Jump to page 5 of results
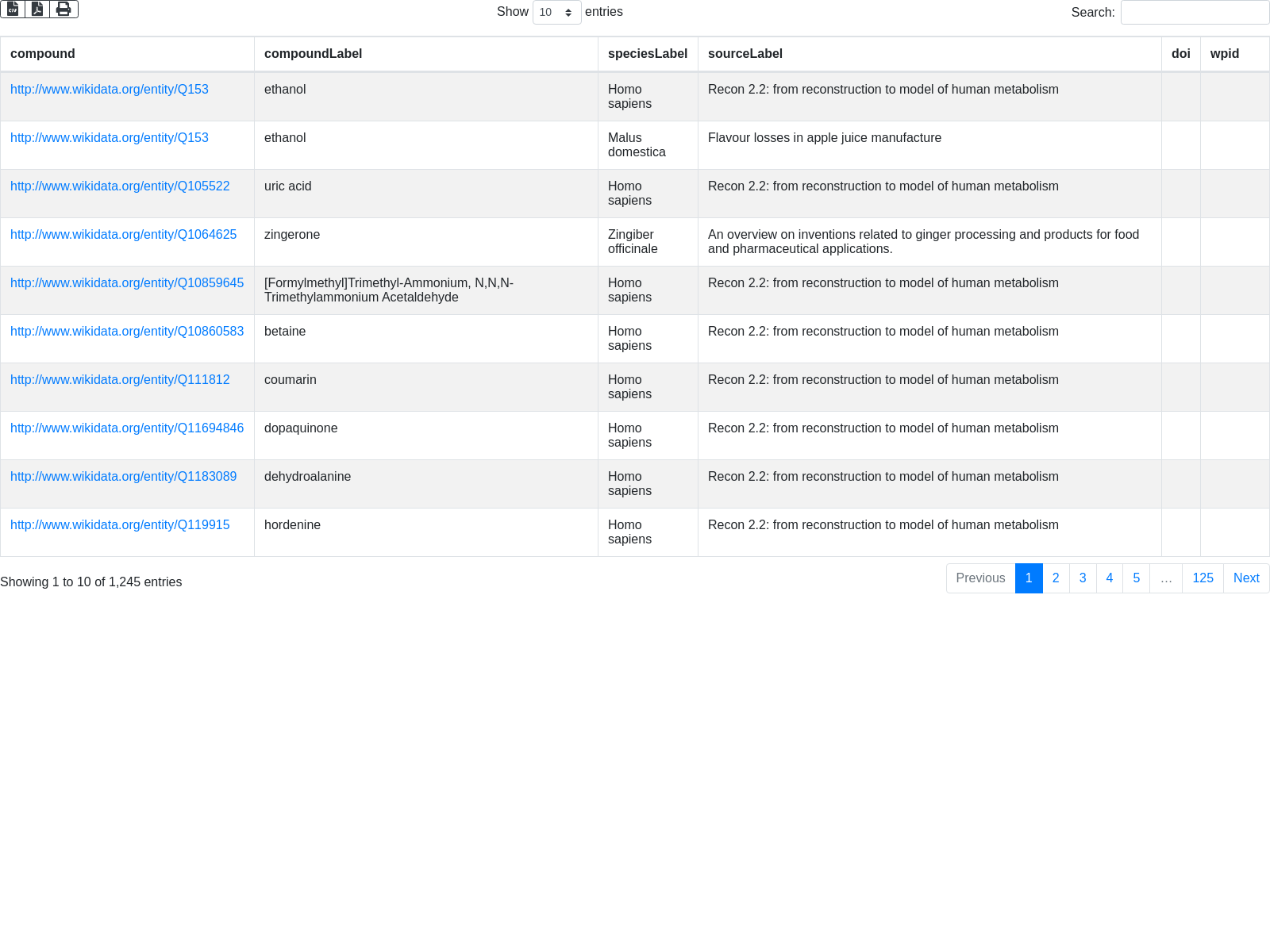 (x=1136, y=578)
